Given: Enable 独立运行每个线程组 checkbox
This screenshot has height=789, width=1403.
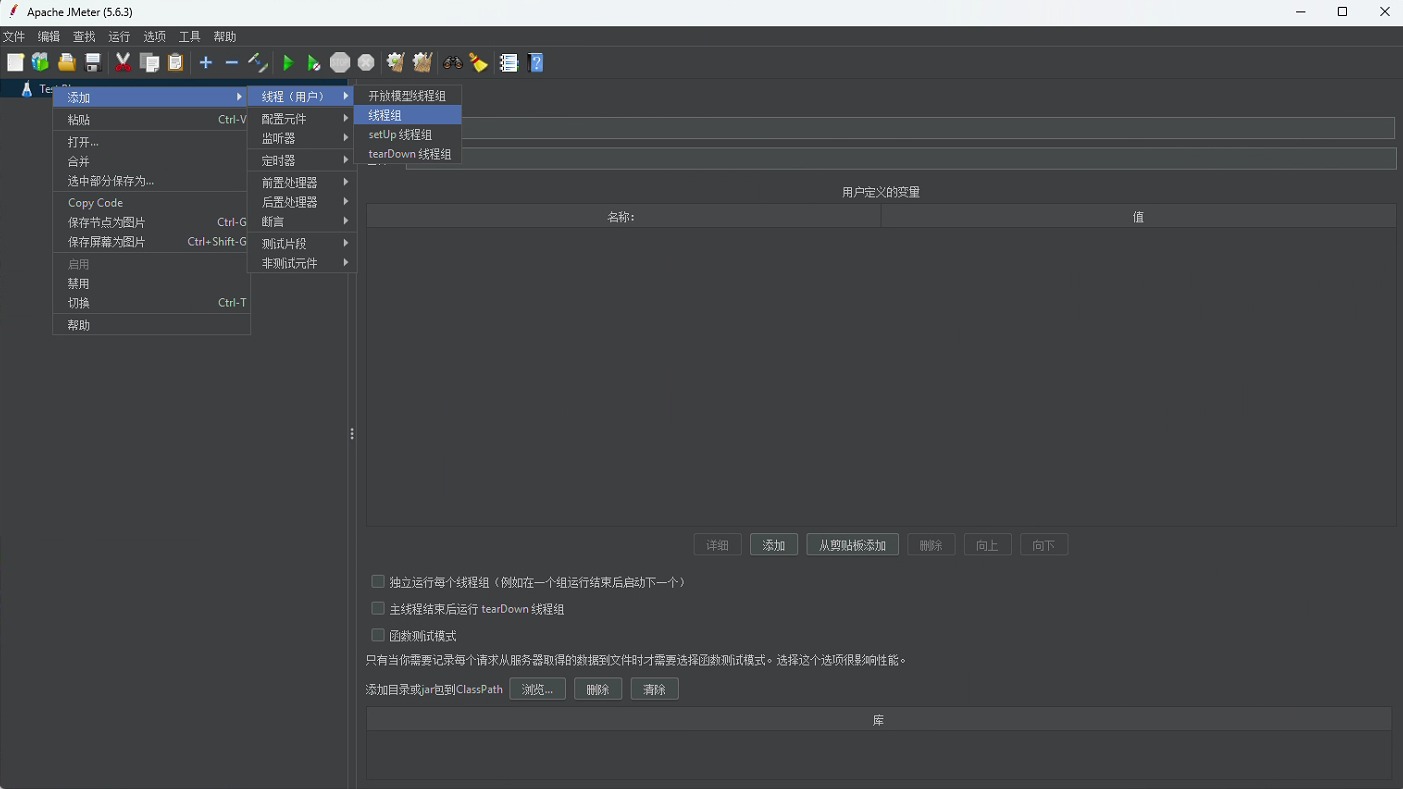Looking at the screenshot, I should 377,581.
